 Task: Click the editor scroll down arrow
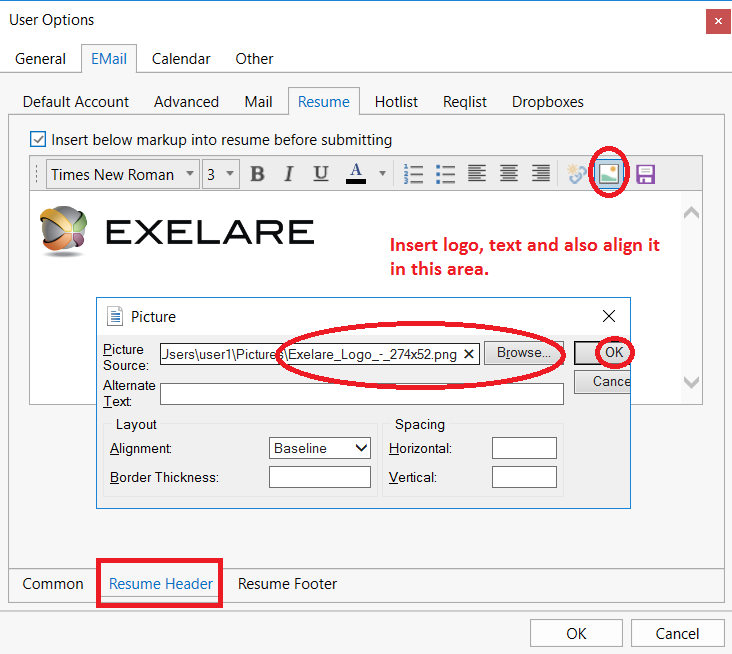pos(691,382)
